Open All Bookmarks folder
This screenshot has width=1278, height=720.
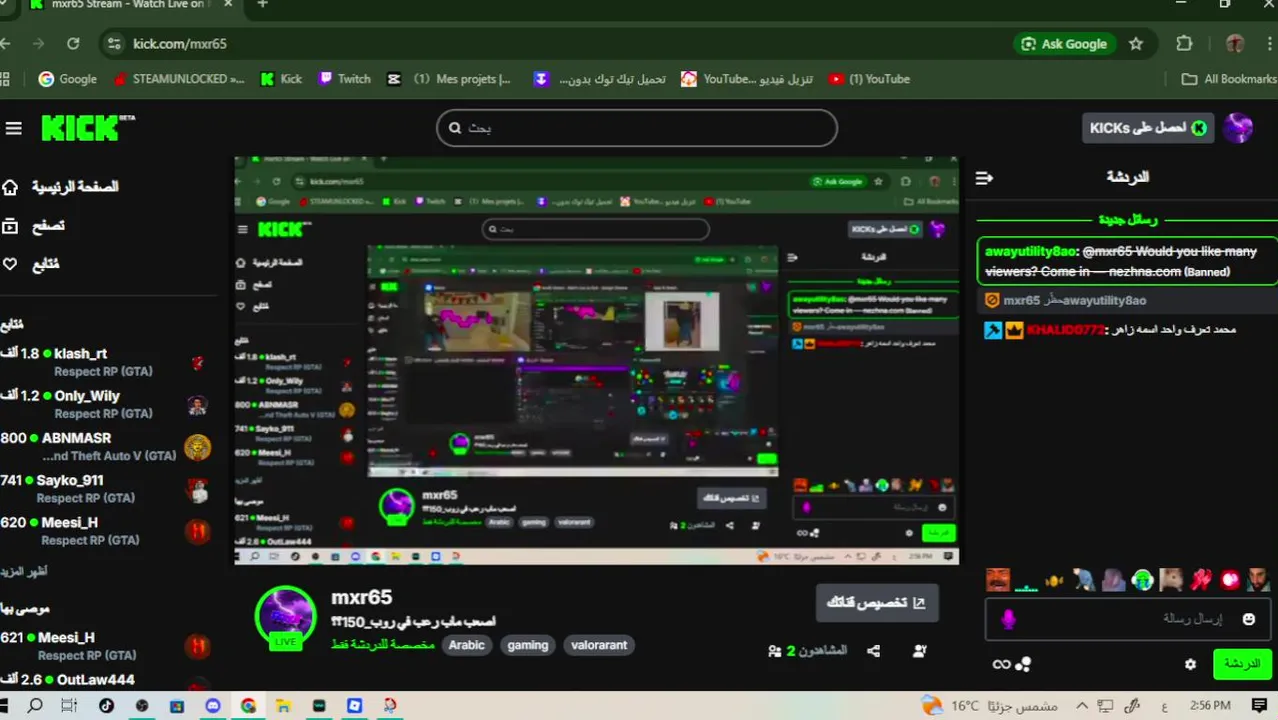click(x=1229, y=79)
